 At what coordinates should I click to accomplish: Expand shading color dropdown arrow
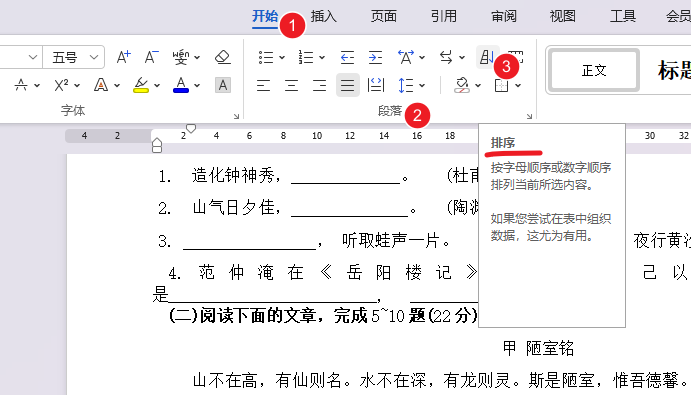click(x=478, y=85)
